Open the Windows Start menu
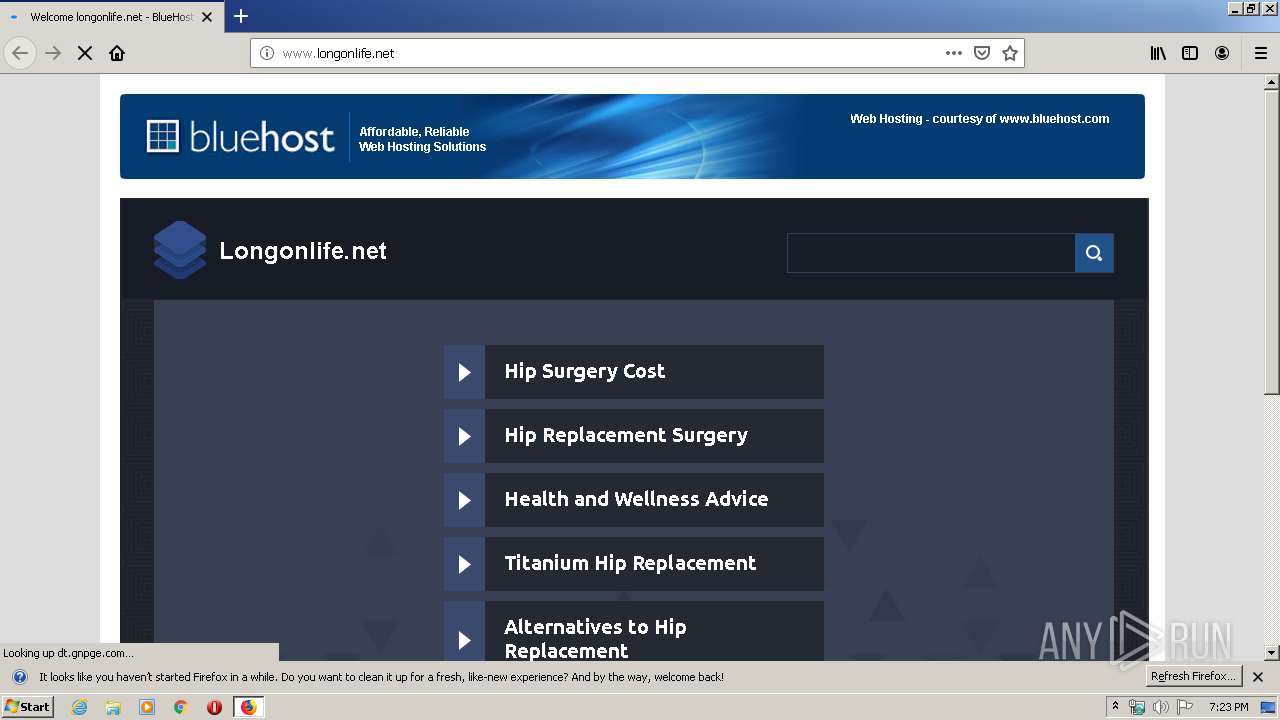This screenshot has width=1280, height=720. (x=28, y=707)
